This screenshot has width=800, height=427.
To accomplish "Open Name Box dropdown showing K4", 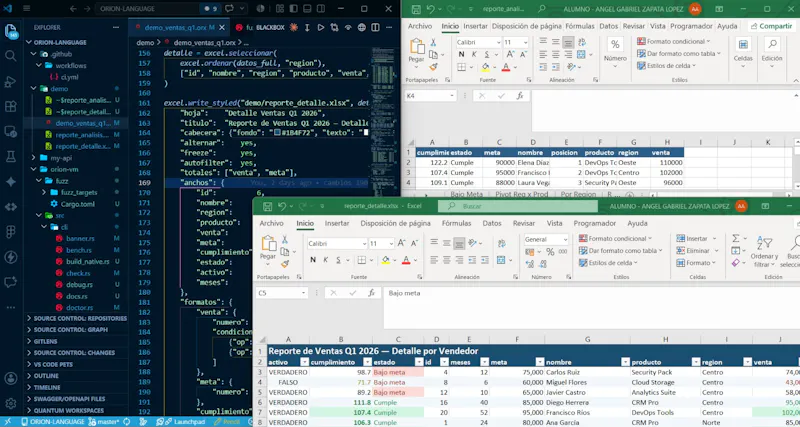I will pos(452,95).
